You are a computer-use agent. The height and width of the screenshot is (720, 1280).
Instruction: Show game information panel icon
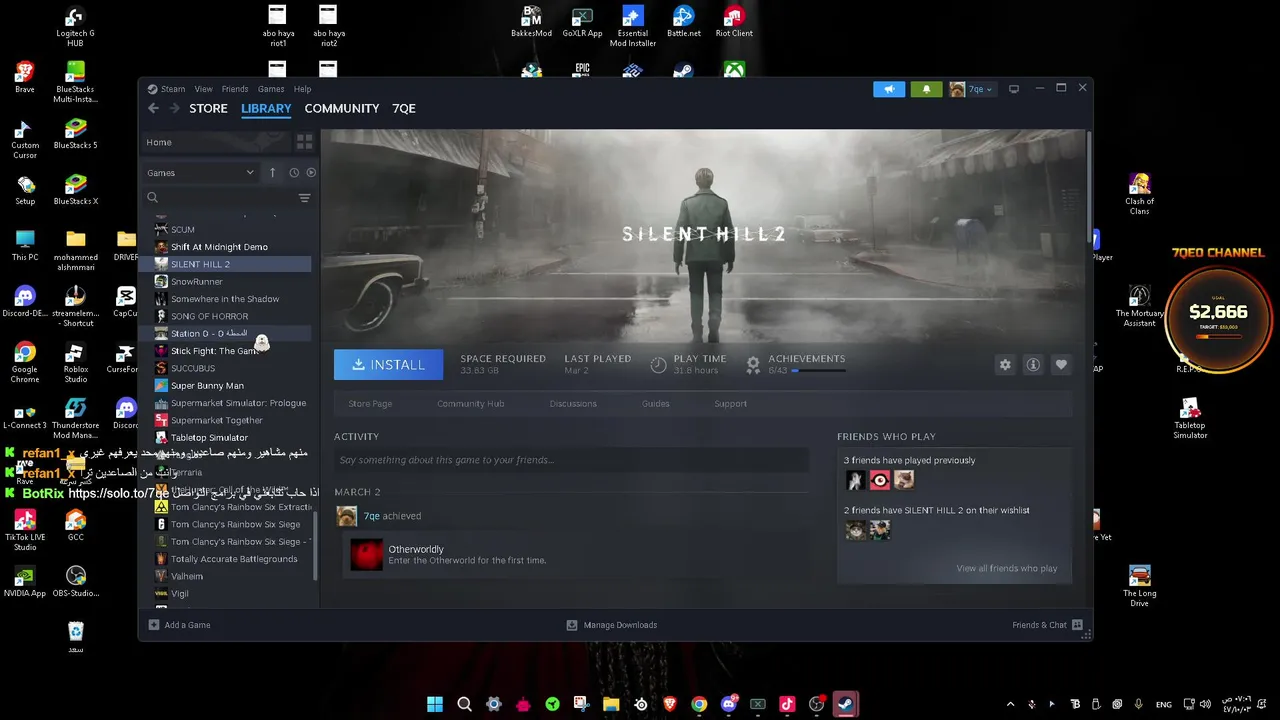click(1033, 365)
